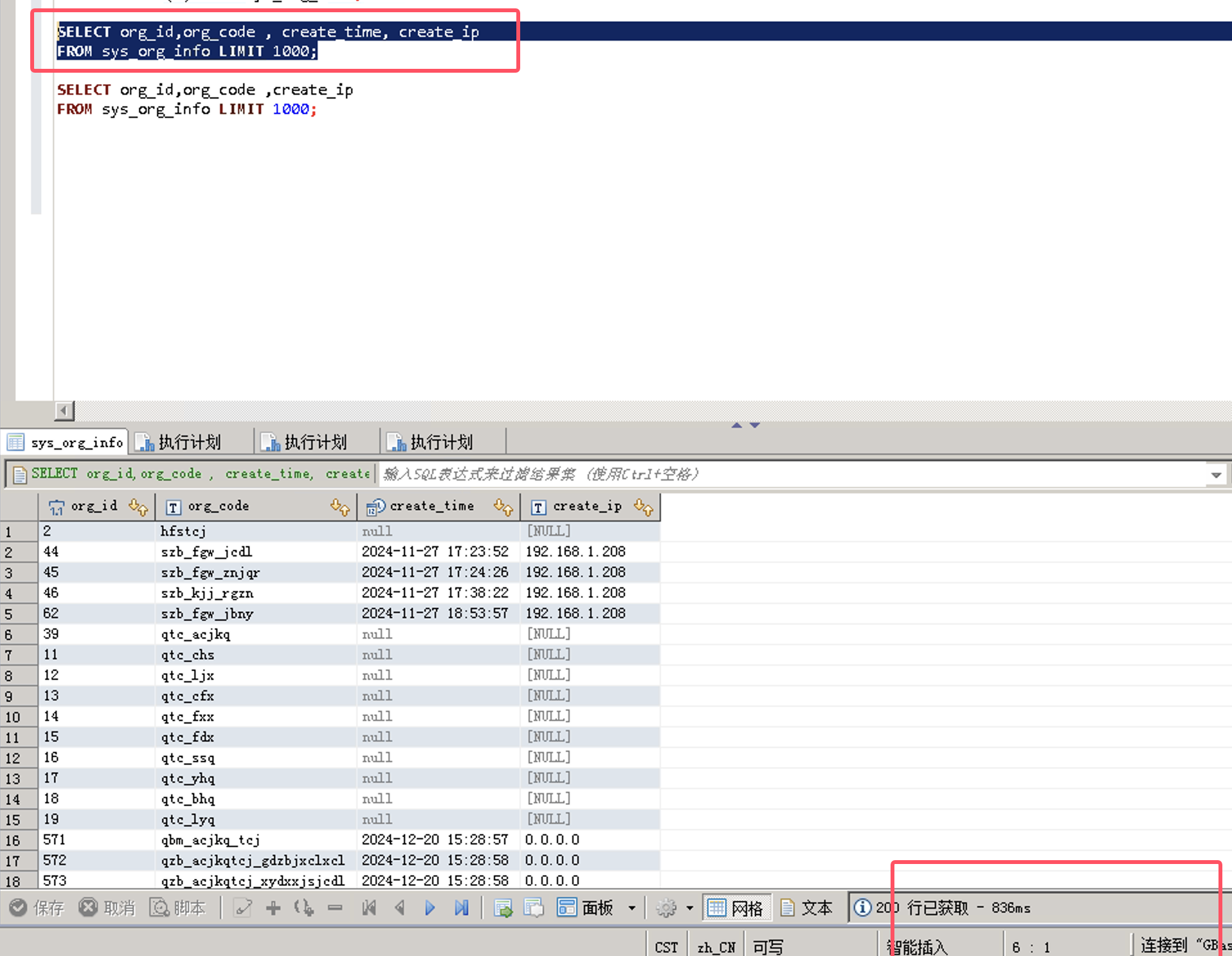Screen dimensions: 1232x956
Task: Select cell szb_fgw_jcdl
Action: click(256, 552)
